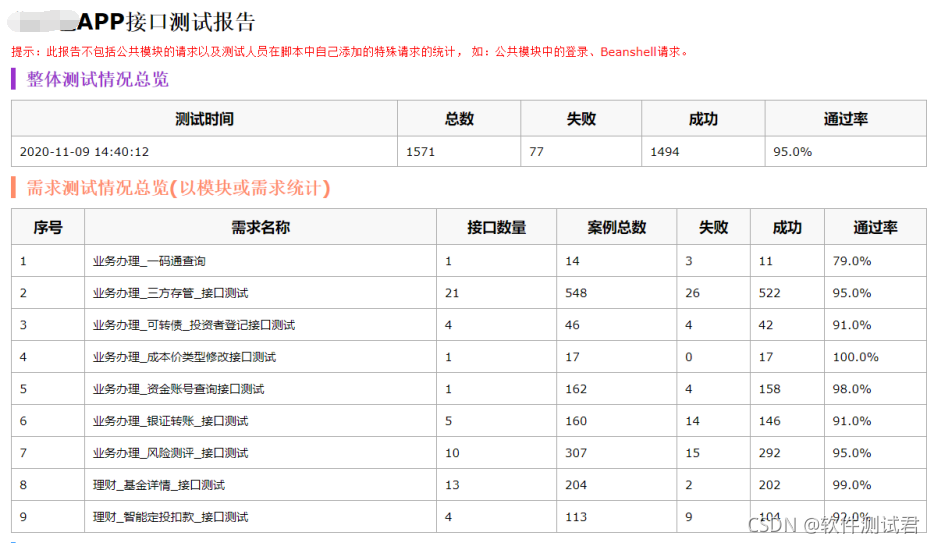
Task: Click the summary table's 通过率 header
Action: click(846, 119)
